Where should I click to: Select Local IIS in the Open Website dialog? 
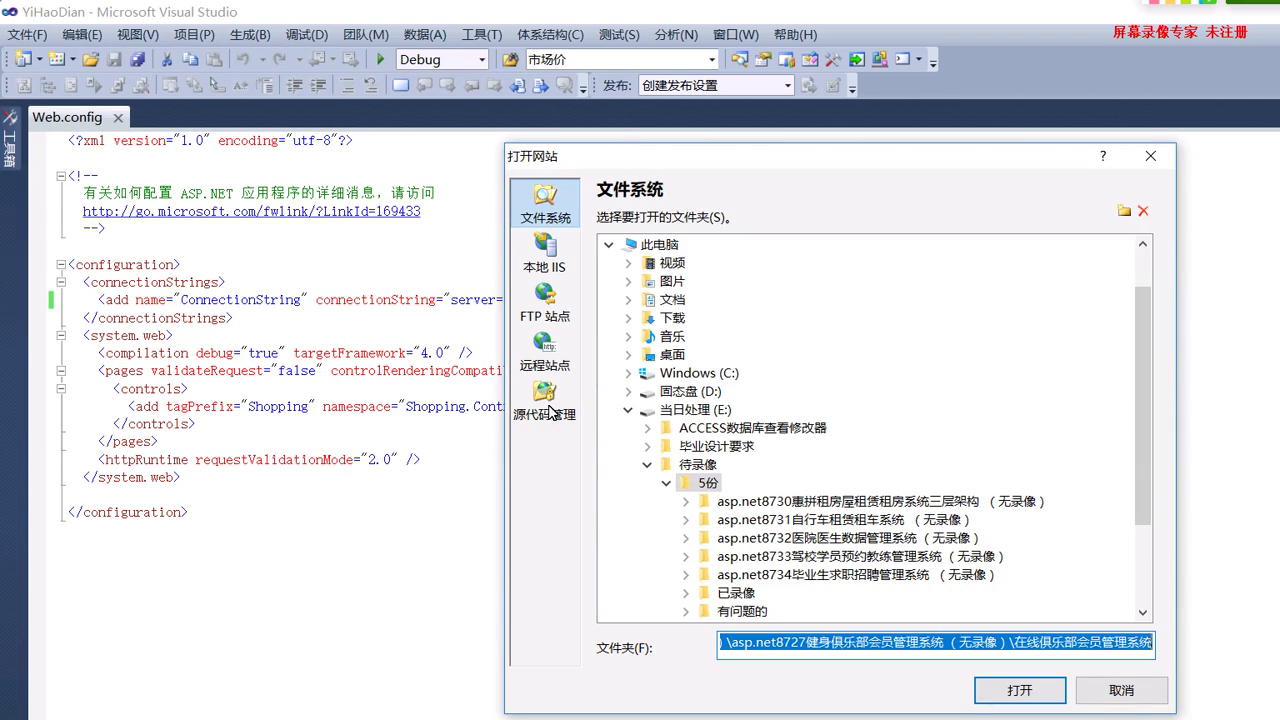click(x=545, y=253)
